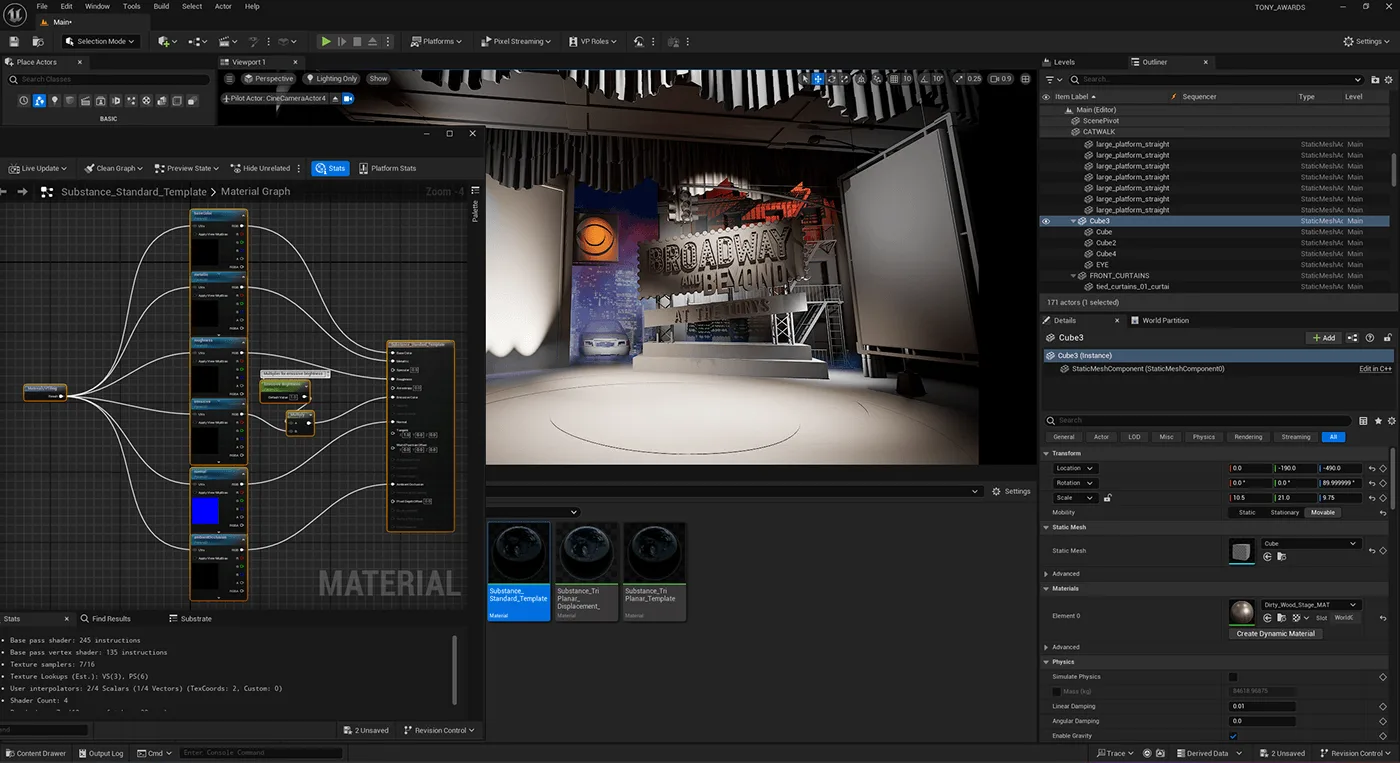Enable Simulate Physics checkbox
Viewport: 1400px width, 763px height.
(x=1233, y=677)
